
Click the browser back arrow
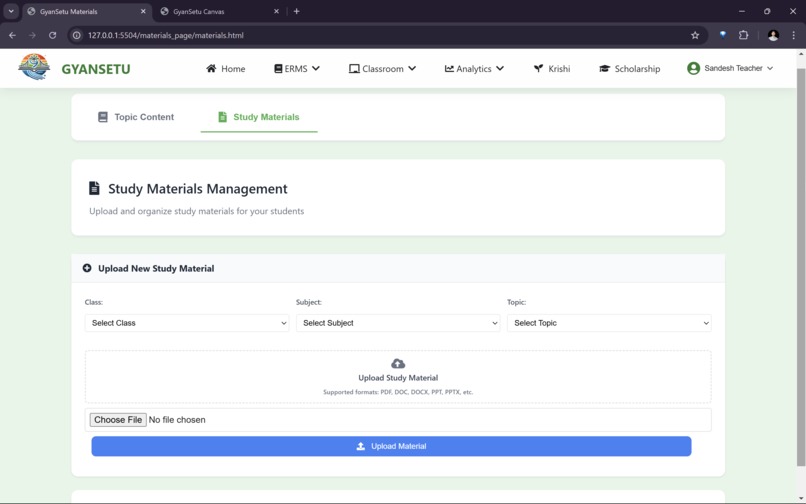[12, 35]
